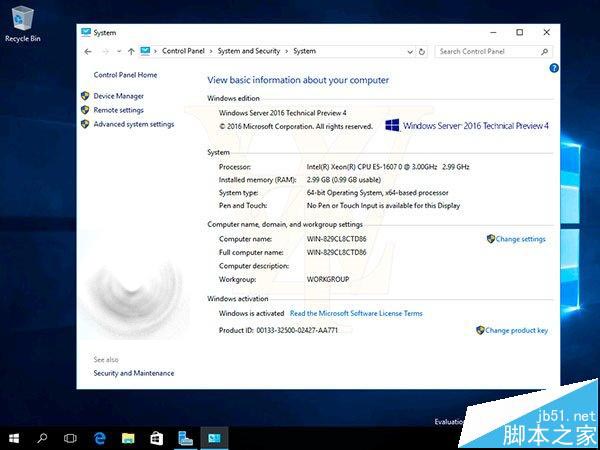Image resolution: width=600 pixels, height=450 pixels.
Task: Open the Recycle Bin desktop icon
Action: click(x=23, y=23)
